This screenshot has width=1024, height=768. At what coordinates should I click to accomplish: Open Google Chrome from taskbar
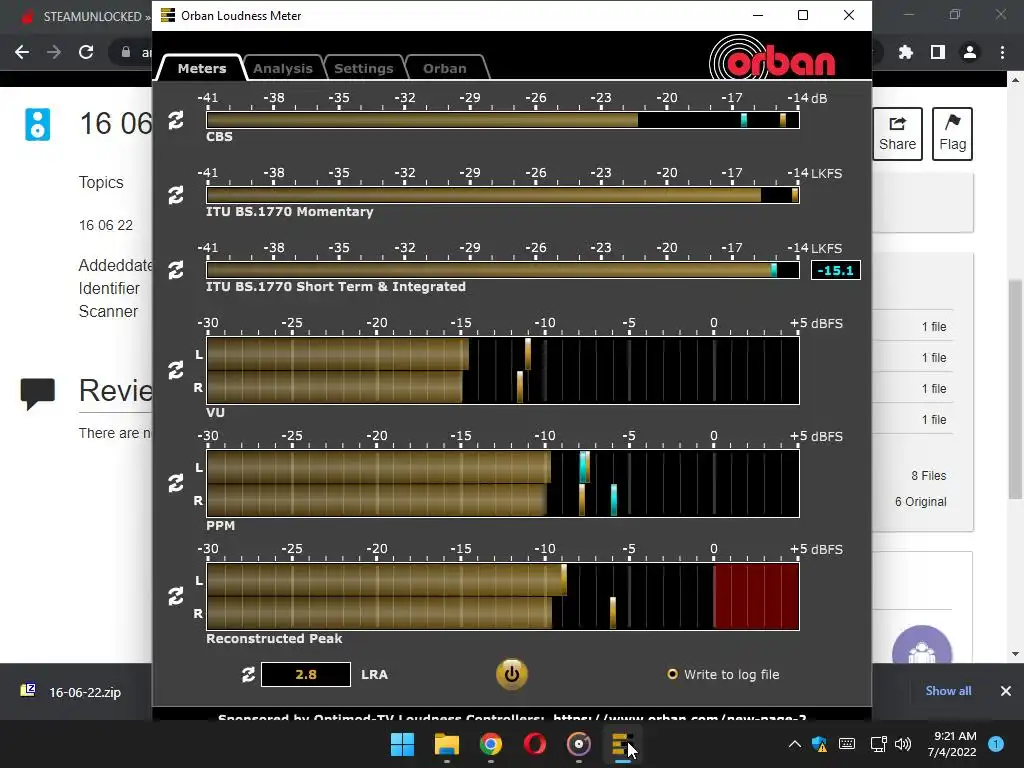[490, 744]
